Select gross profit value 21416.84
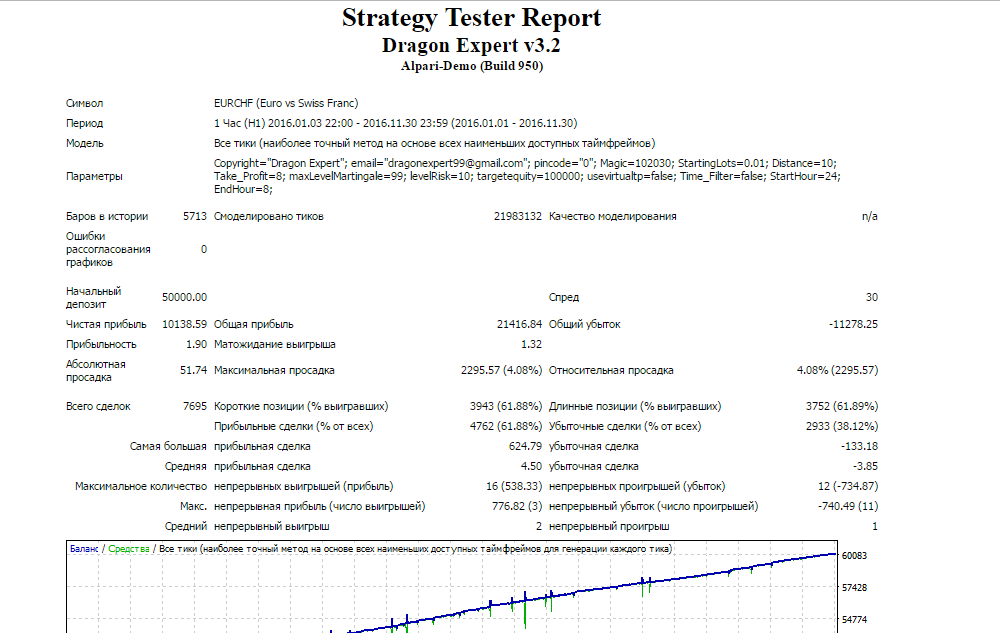Screen dimensions: 1000x633 click(519, 324)
